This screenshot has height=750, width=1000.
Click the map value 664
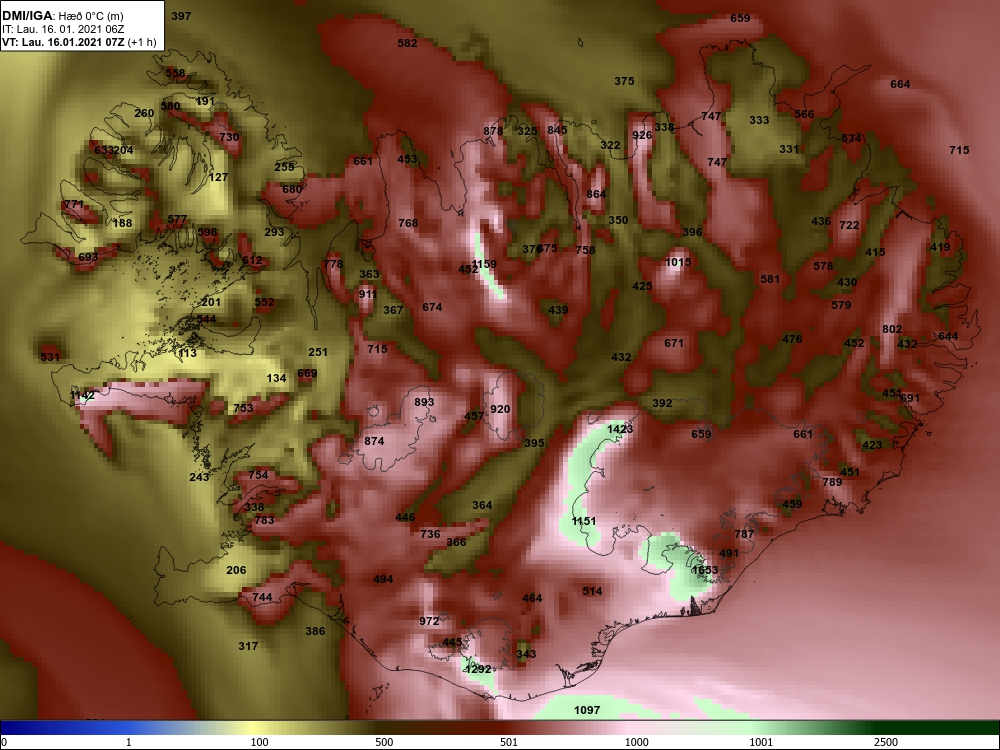pyautogui.click(x=900, y=84)
